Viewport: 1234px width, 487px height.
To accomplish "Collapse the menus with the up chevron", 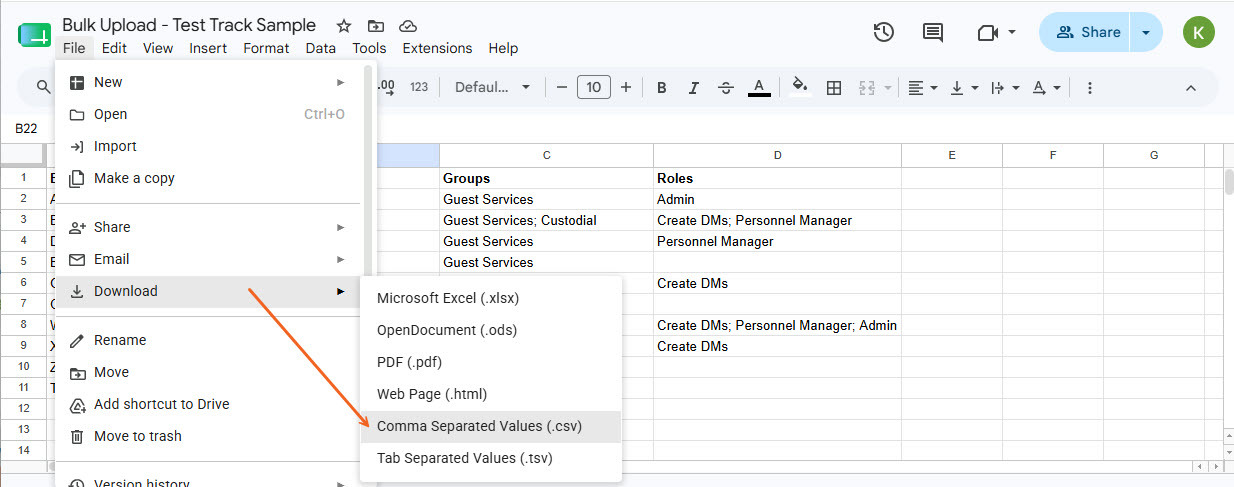I will pos(1191,88).
